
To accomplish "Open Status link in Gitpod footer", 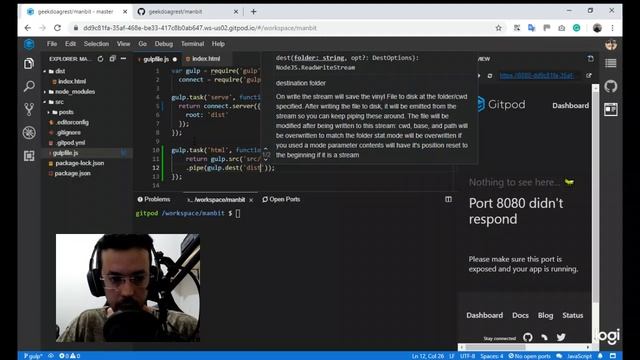I will click(573, 315).
